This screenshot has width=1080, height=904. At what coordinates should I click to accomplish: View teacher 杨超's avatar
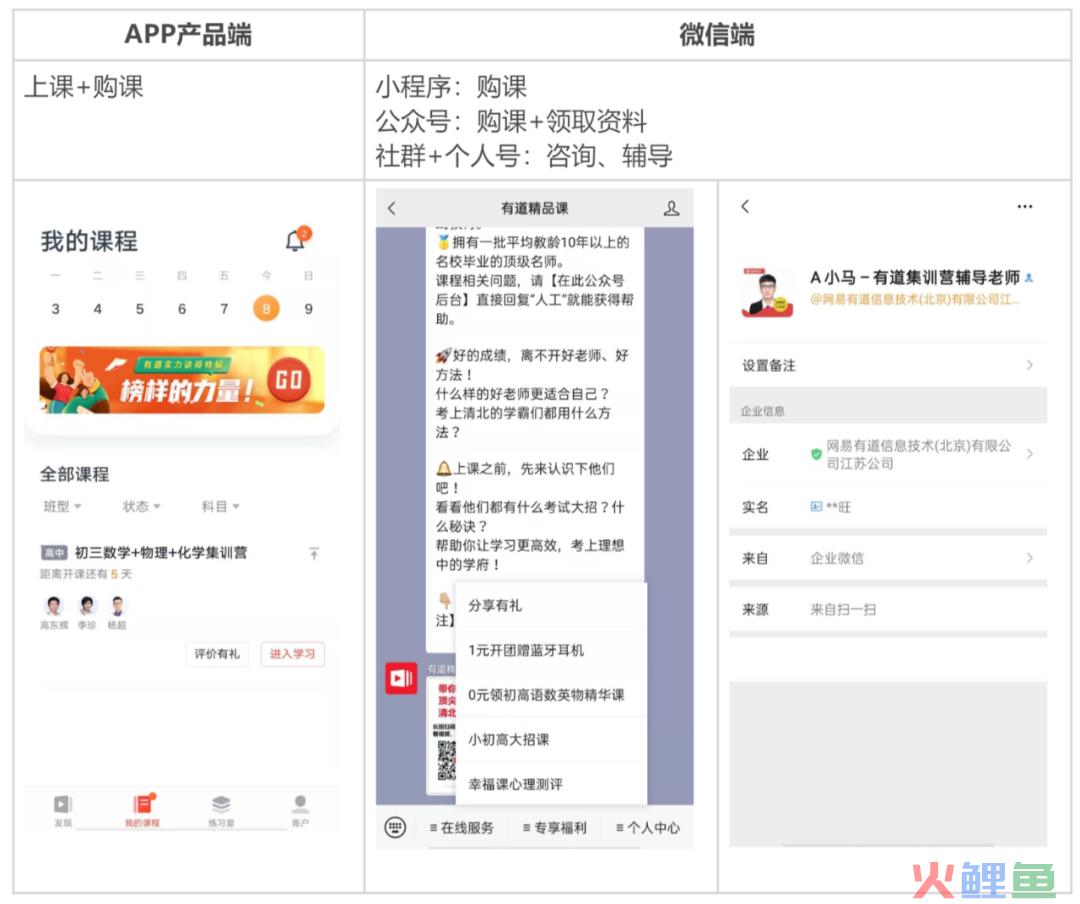pyautogui.click(x=117, y=606)
